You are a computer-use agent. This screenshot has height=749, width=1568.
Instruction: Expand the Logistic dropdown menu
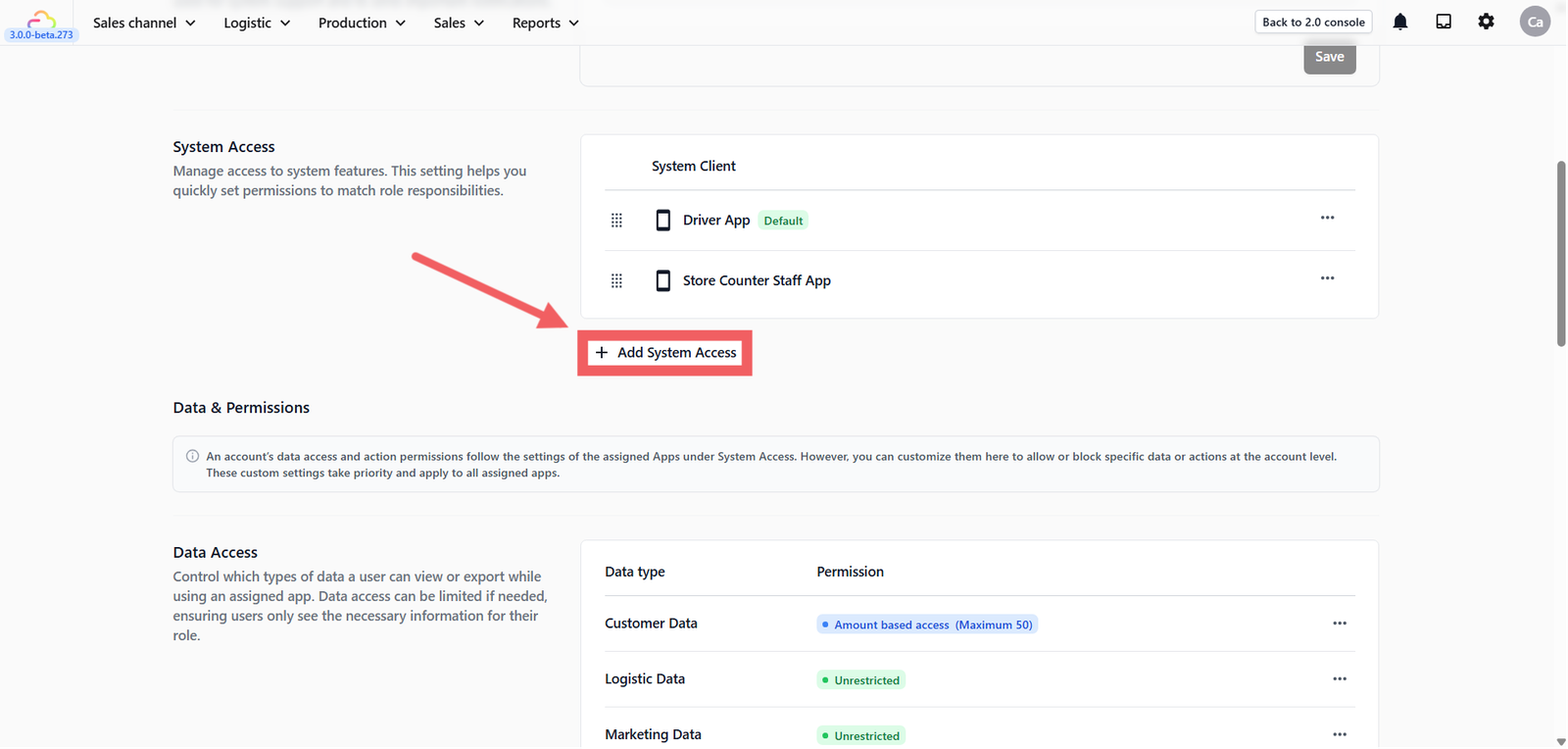[x=257, y=23]
